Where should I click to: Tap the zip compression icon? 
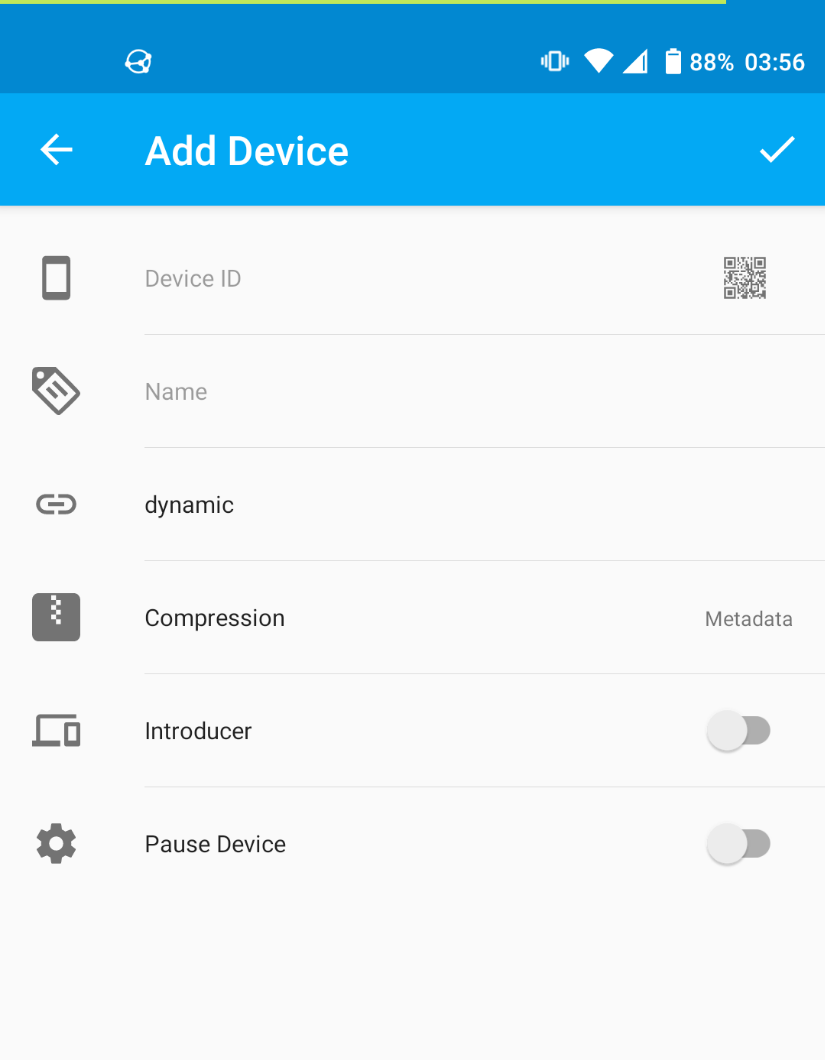pos(56,617)
